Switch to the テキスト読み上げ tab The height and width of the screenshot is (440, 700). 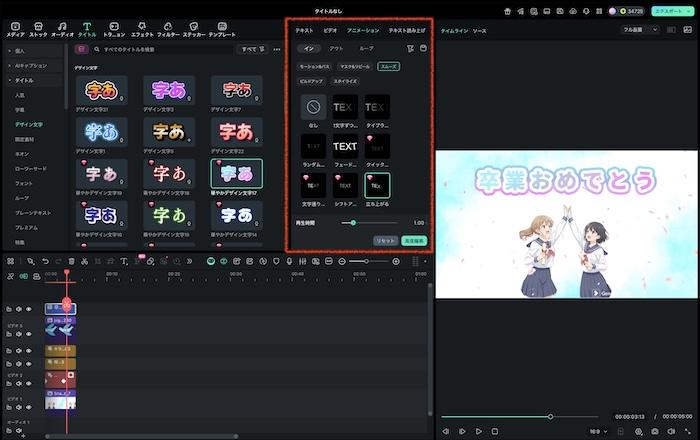tap(407, 31)
